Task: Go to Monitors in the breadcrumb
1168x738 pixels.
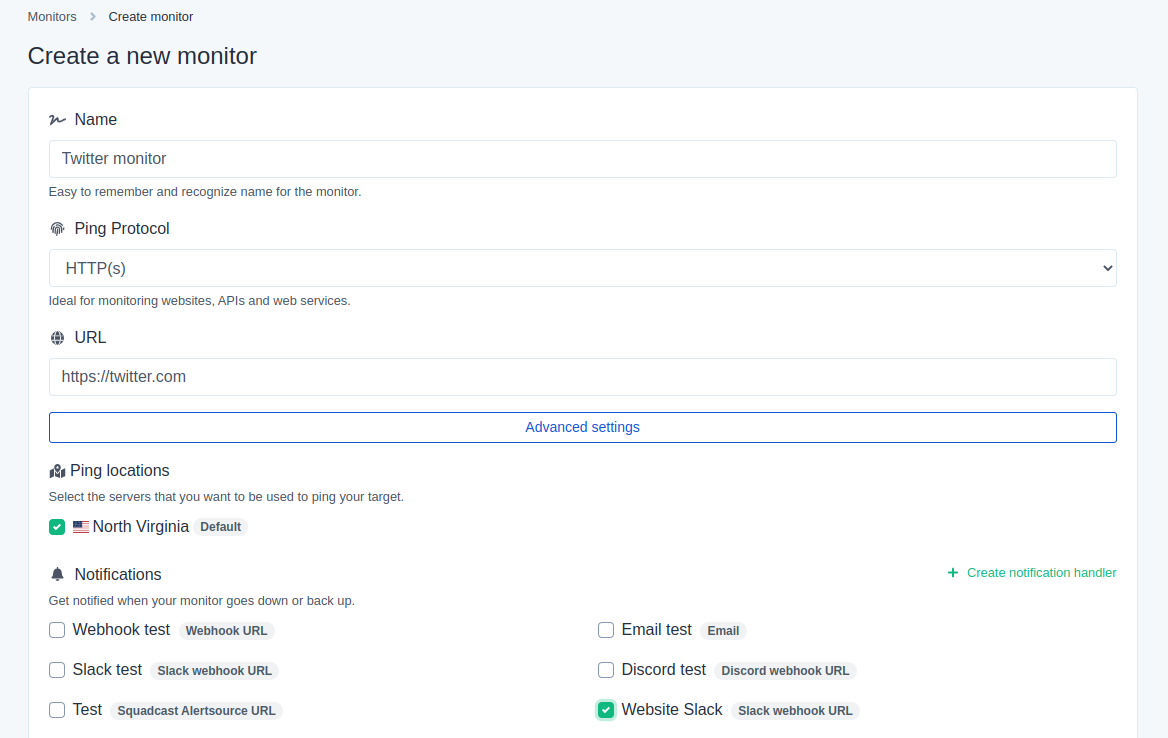Action: 52,17
